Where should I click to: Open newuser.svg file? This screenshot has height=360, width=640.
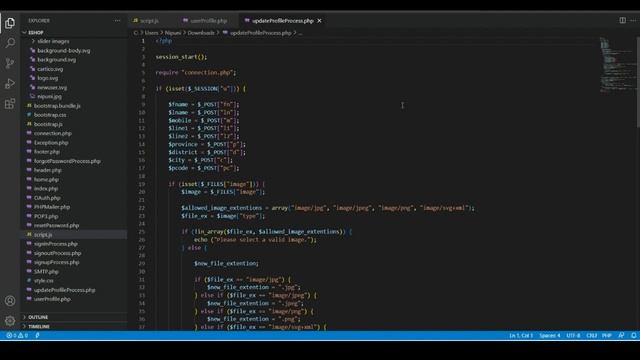(x=52, y=87)
